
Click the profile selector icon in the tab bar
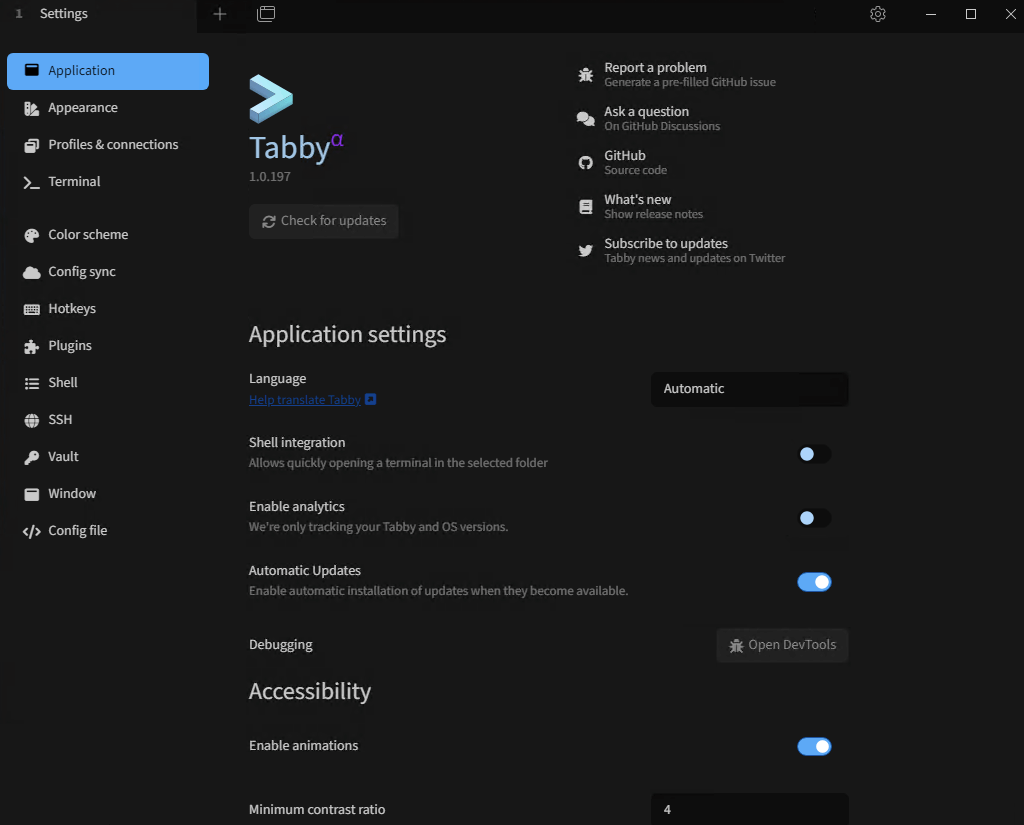coord(266,14)
